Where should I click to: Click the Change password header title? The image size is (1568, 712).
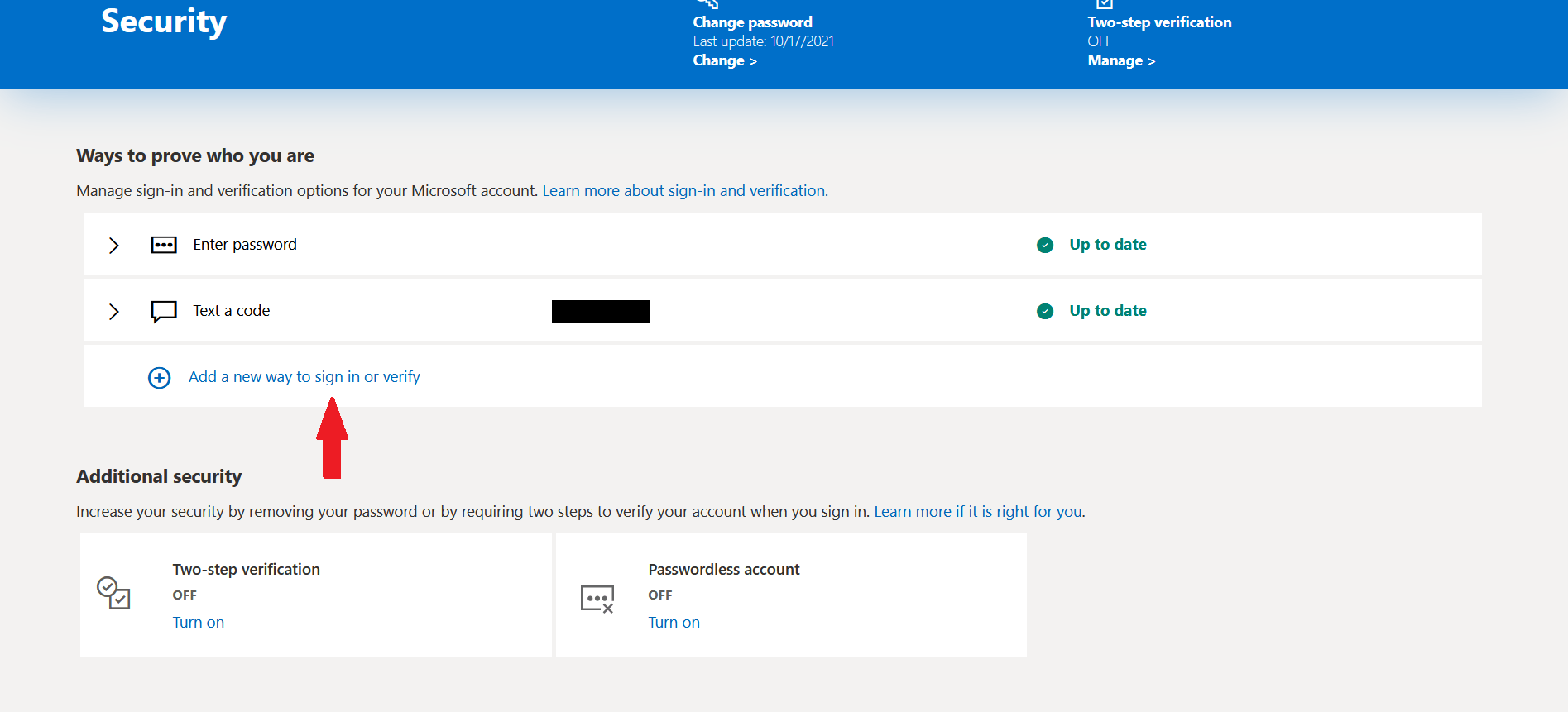pyautogui.click(x=752, y=22)
